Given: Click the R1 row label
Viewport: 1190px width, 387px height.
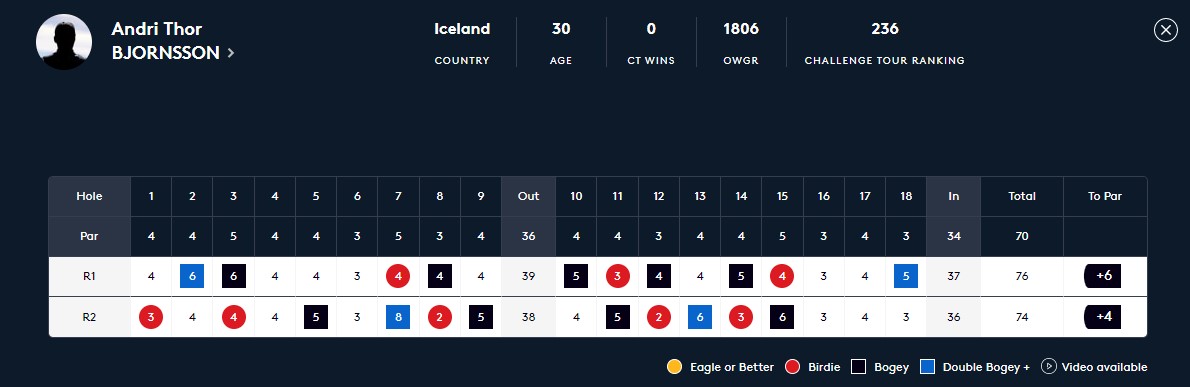Looking at the screenshot, I should point(90,276).
